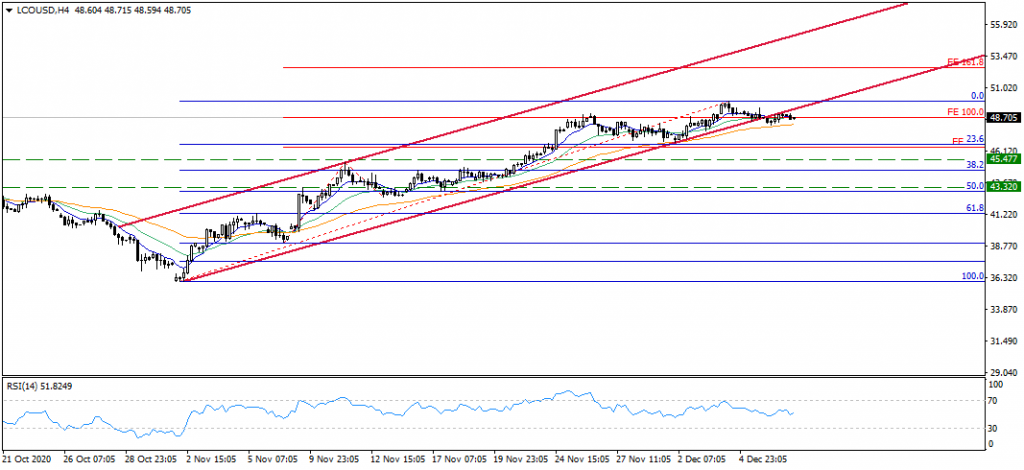Click the Fibonacci 0.0 level label
Image resolution: width=1024 pixels, height=470 pixels.
click(979, 96)
